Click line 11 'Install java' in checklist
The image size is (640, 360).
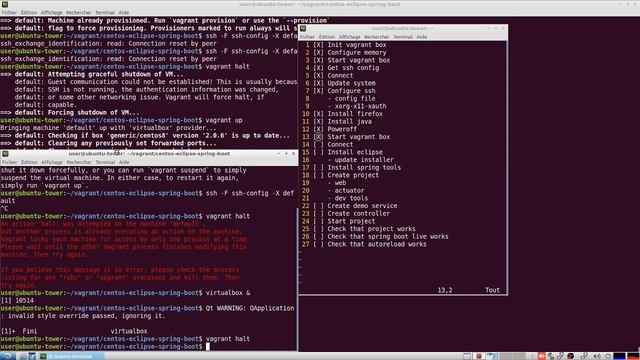[349, 122]
